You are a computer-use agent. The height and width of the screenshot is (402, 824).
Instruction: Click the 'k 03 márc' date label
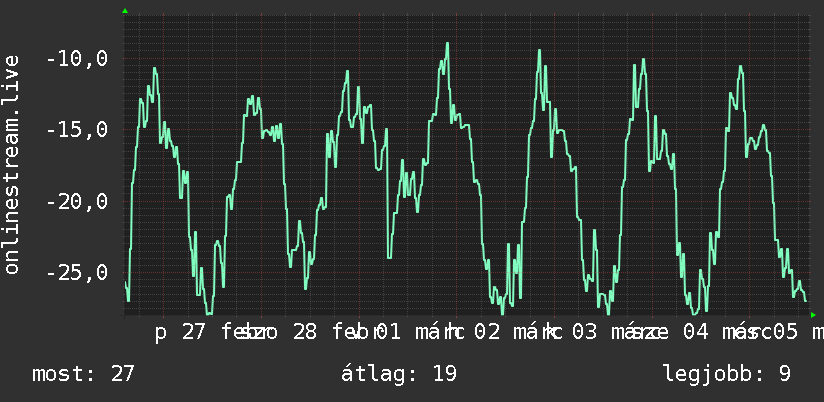602,333
